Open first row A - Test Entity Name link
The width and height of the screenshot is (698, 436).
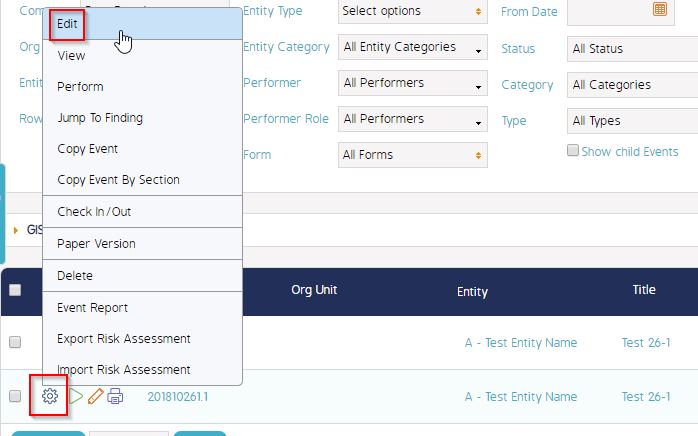[521, 343]
